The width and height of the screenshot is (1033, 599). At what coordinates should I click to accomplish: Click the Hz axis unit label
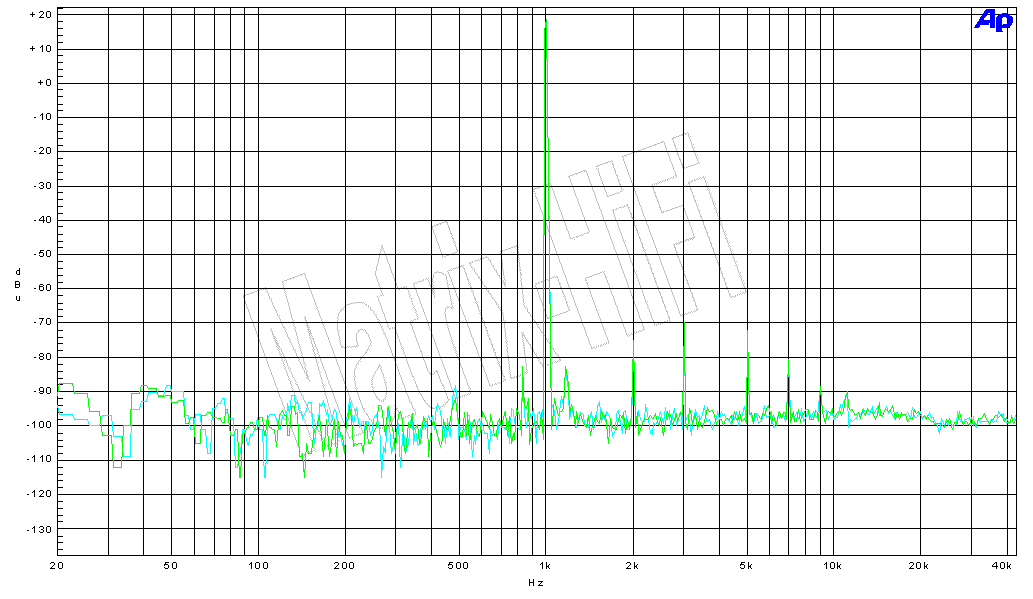tap(536, 581)
